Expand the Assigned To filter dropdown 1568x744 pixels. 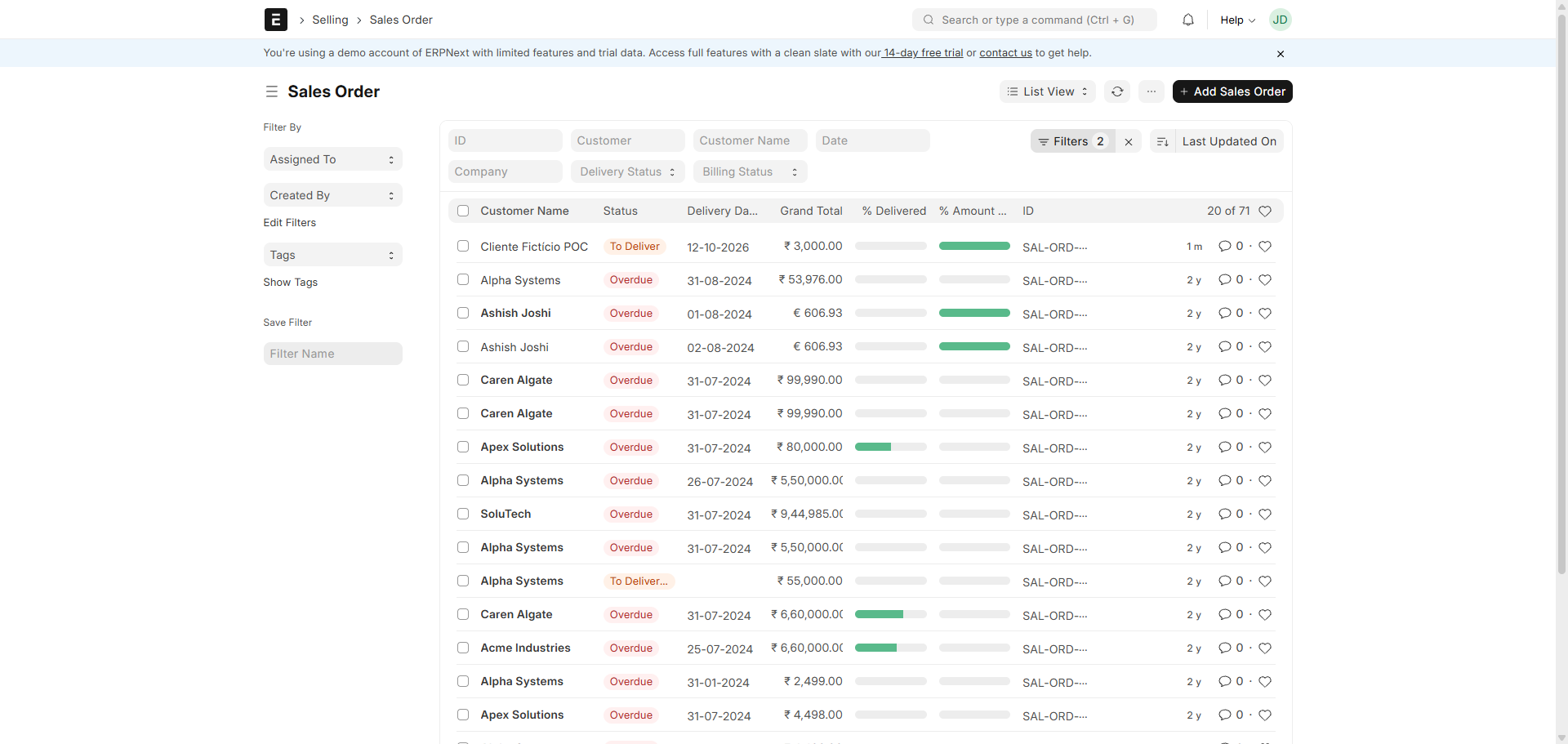click(x=332, y=159)
